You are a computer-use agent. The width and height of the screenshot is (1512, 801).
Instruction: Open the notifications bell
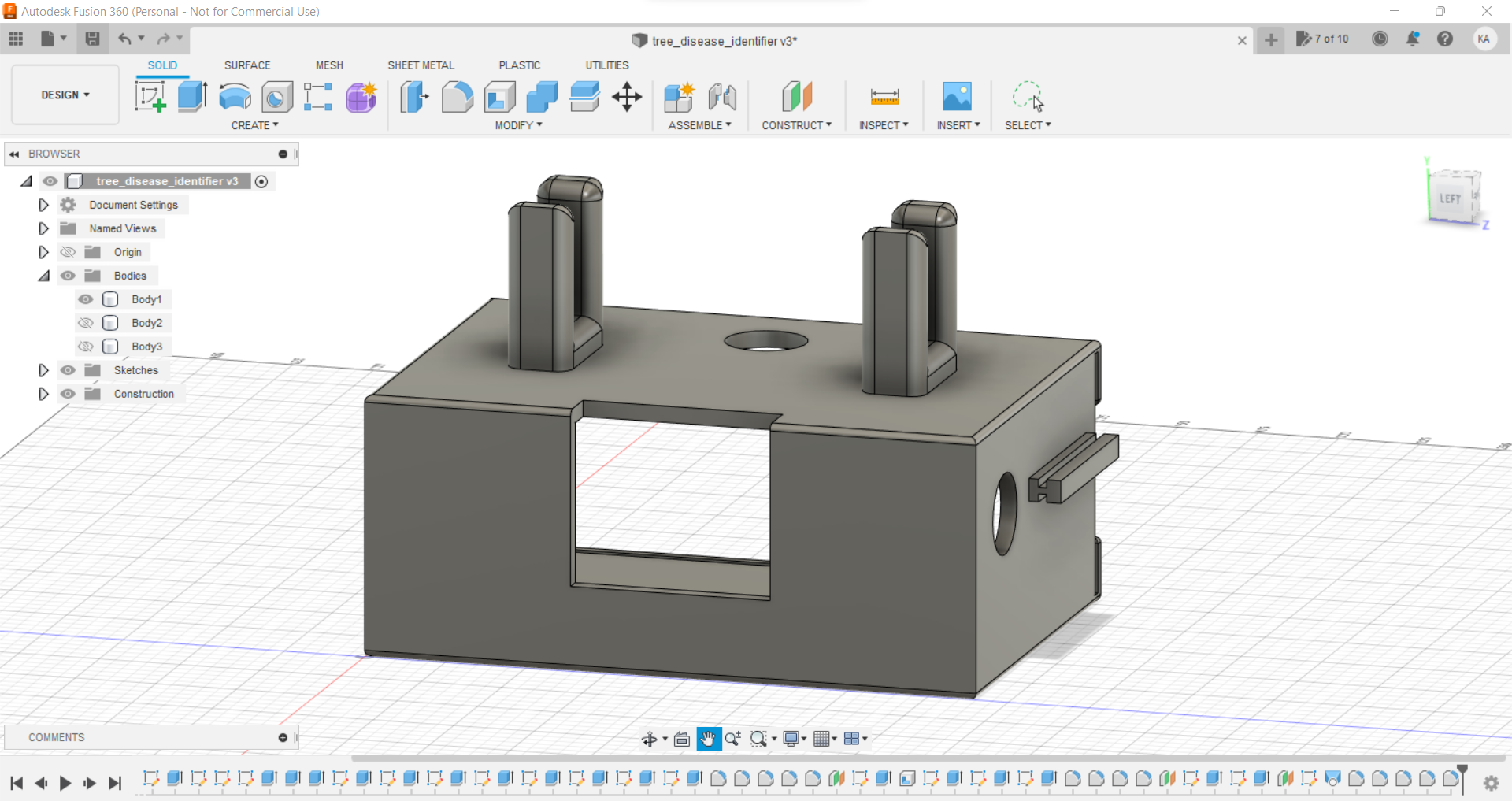(1413, 39)
